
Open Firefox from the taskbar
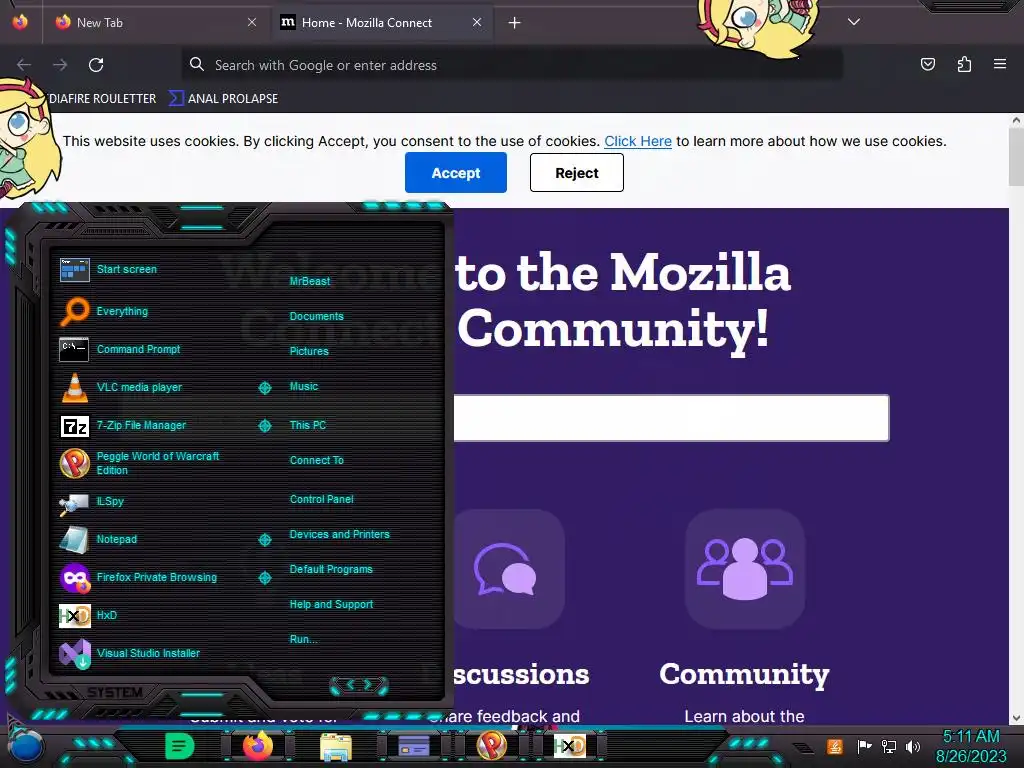click(x=257, y=745)
